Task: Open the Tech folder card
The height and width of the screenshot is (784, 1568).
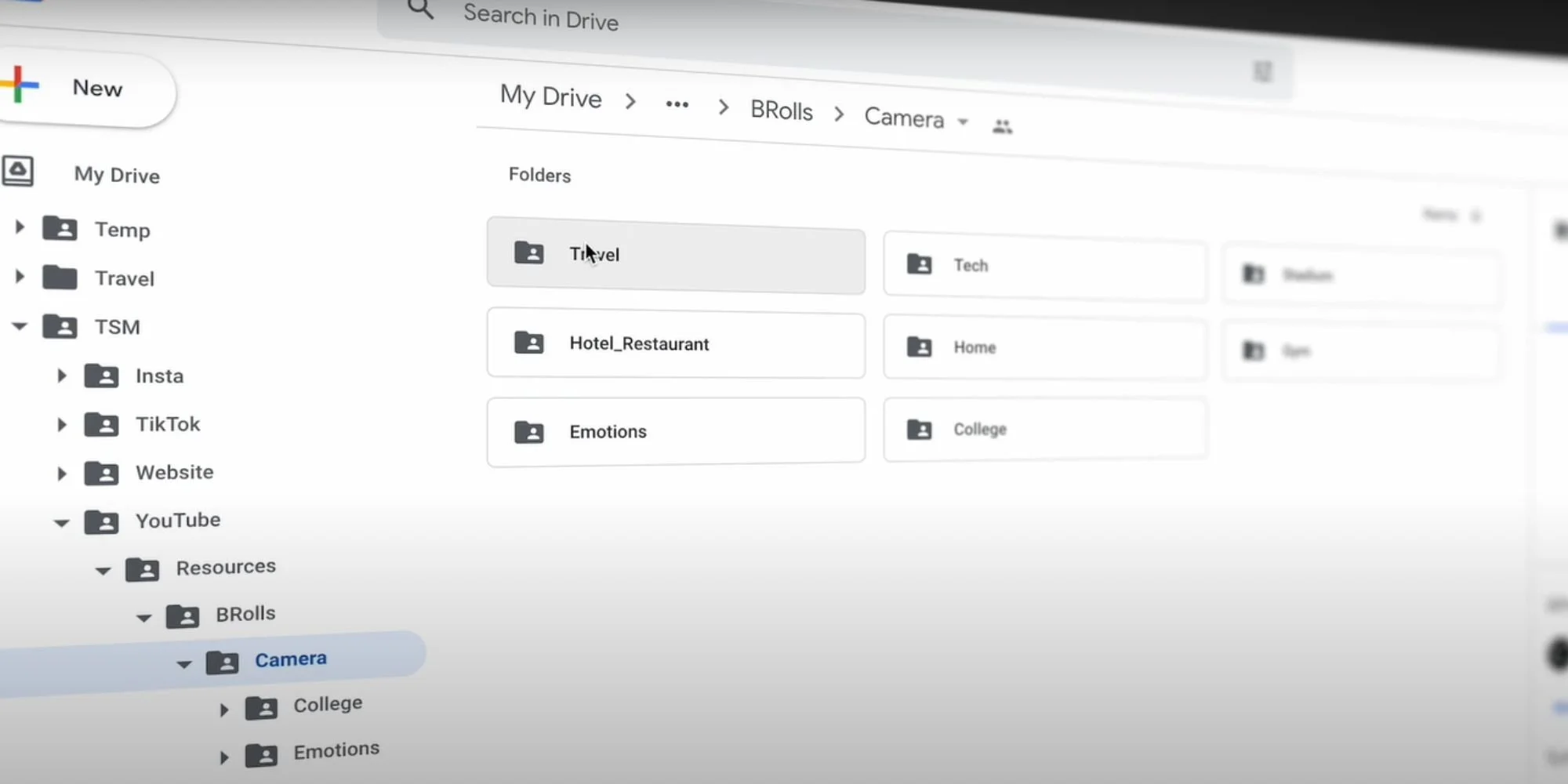Action: tap(1045, 267)
